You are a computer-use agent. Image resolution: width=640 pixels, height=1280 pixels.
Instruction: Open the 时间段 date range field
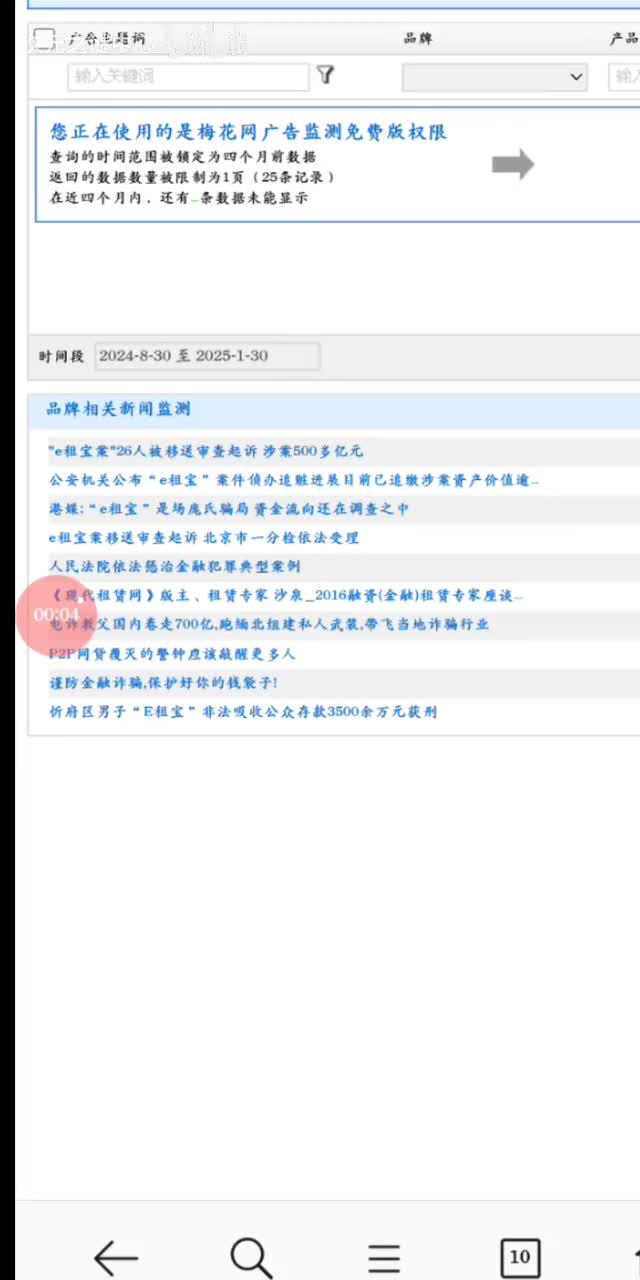tap(208, 356)
